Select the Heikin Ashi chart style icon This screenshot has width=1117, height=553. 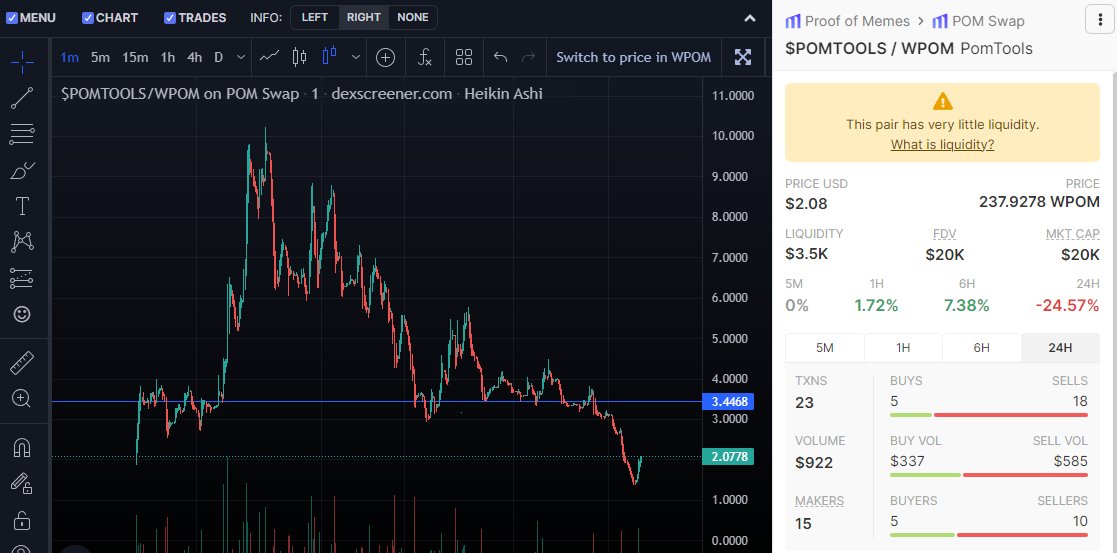[x=330, y=57]
